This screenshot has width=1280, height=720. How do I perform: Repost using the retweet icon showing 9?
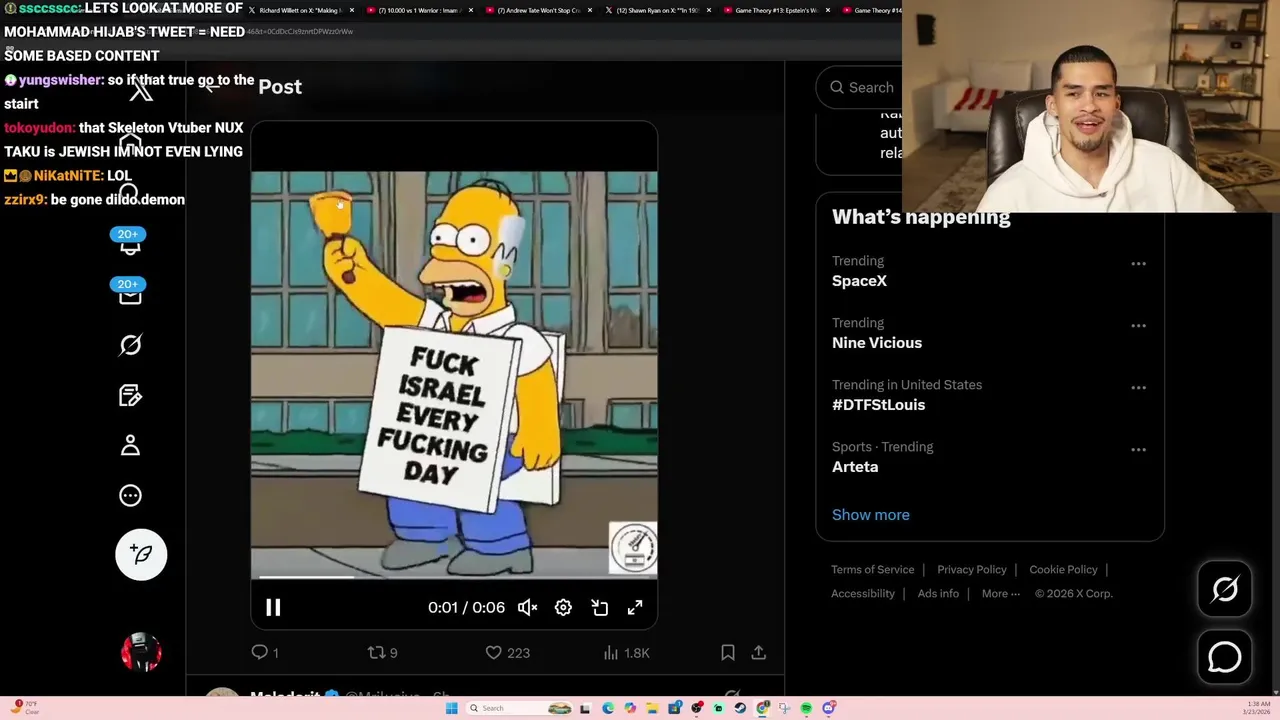coord(376,652)
